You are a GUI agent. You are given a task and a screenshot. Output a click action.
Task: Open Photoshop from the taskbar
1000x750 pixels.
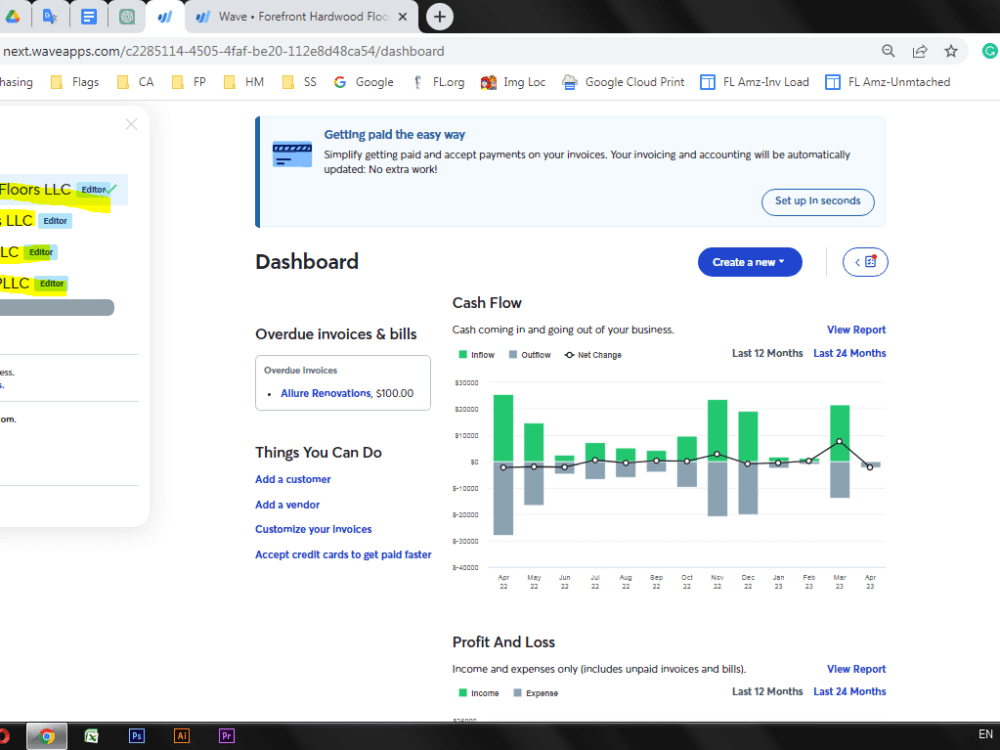click(x=136, y=737)
